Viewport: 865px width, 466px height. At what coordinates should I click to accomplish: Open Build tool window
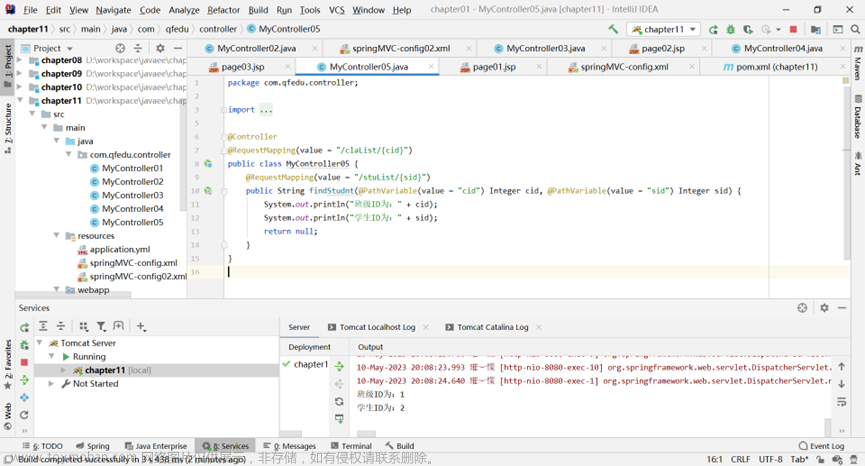(x=400, y=446)
